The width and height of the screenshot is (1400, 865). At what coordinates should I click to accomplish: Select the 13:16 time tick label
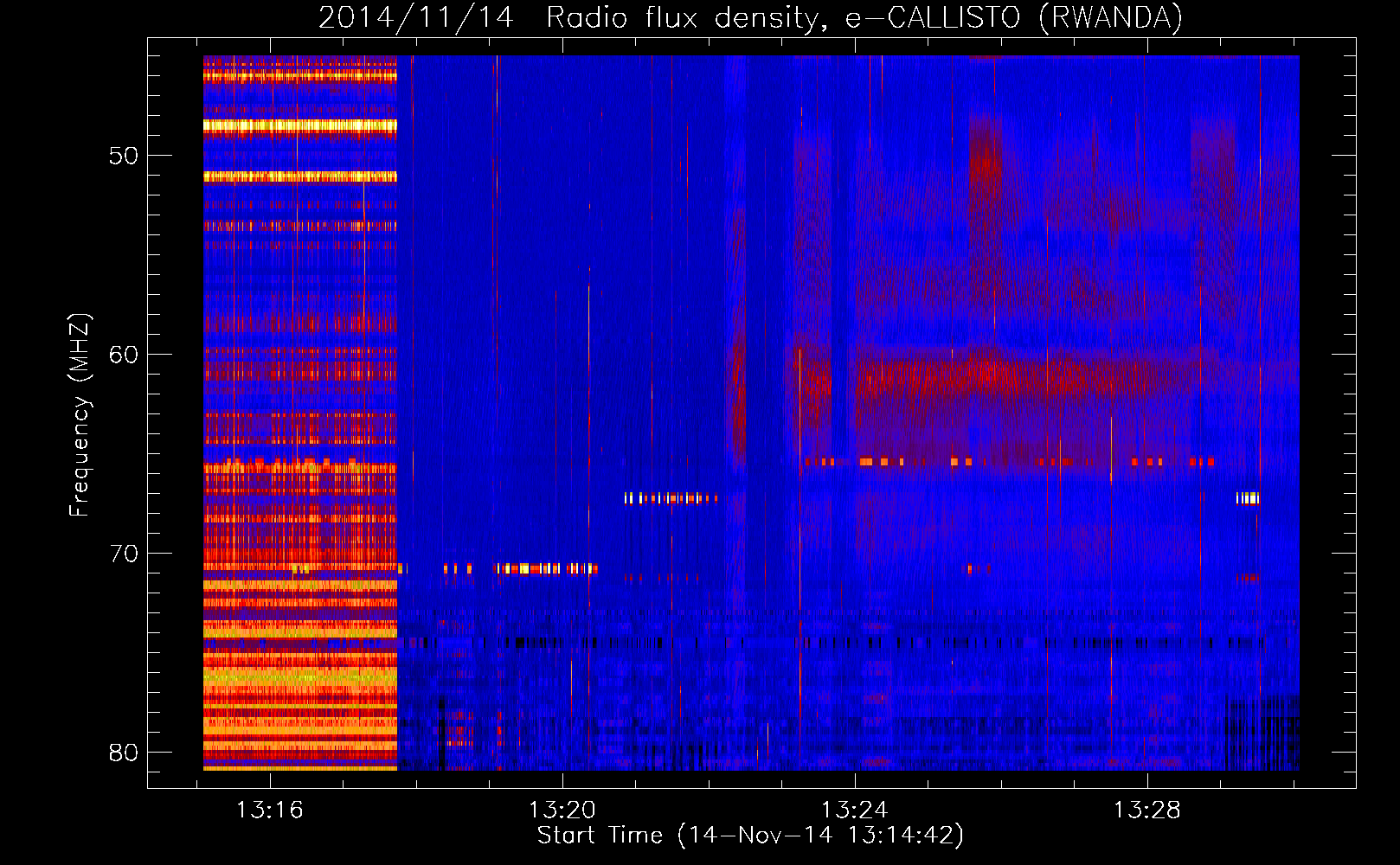pos(270,811)
